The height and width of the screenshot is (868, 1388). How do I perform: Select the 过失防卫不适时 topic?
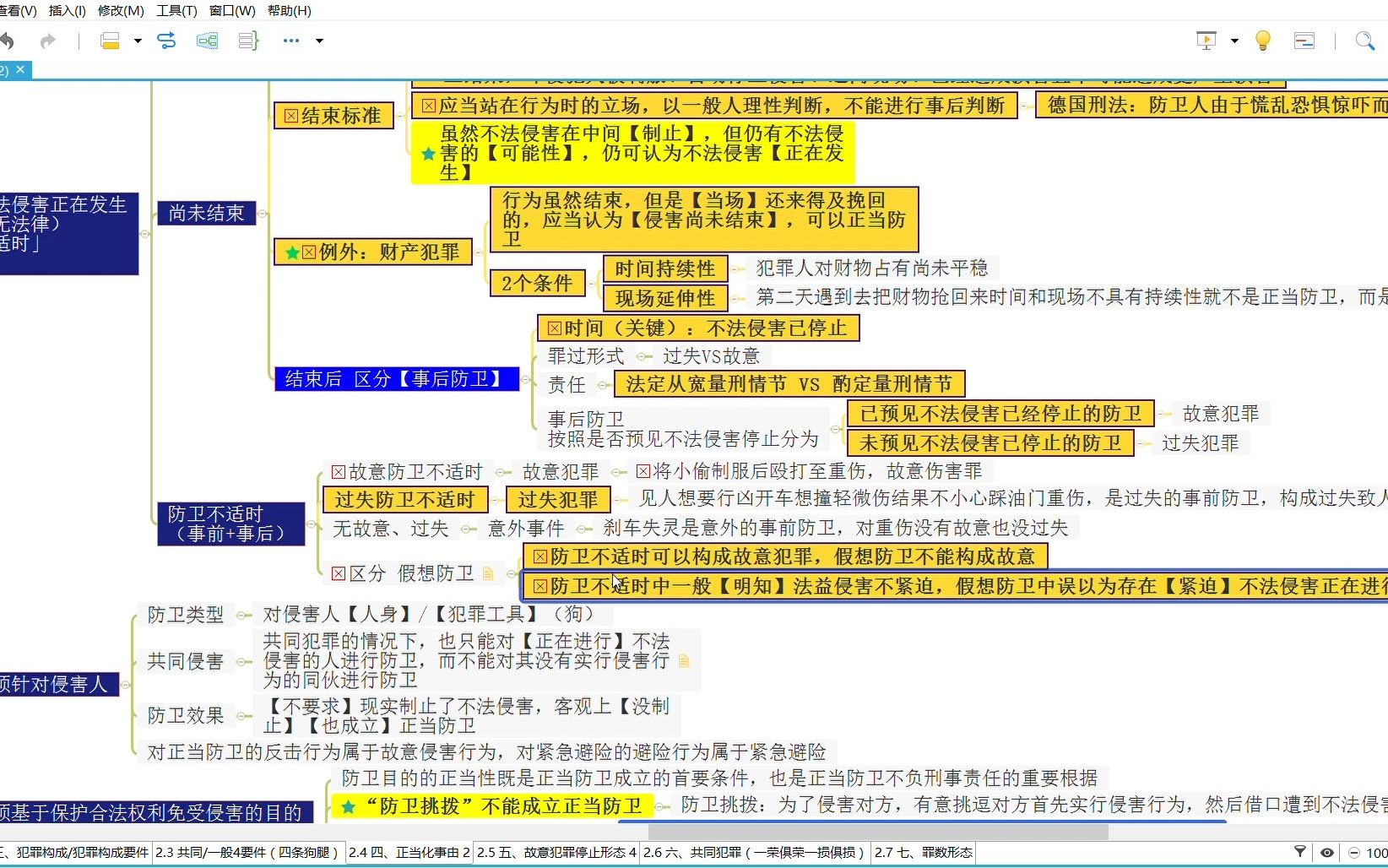click(405, 500)
